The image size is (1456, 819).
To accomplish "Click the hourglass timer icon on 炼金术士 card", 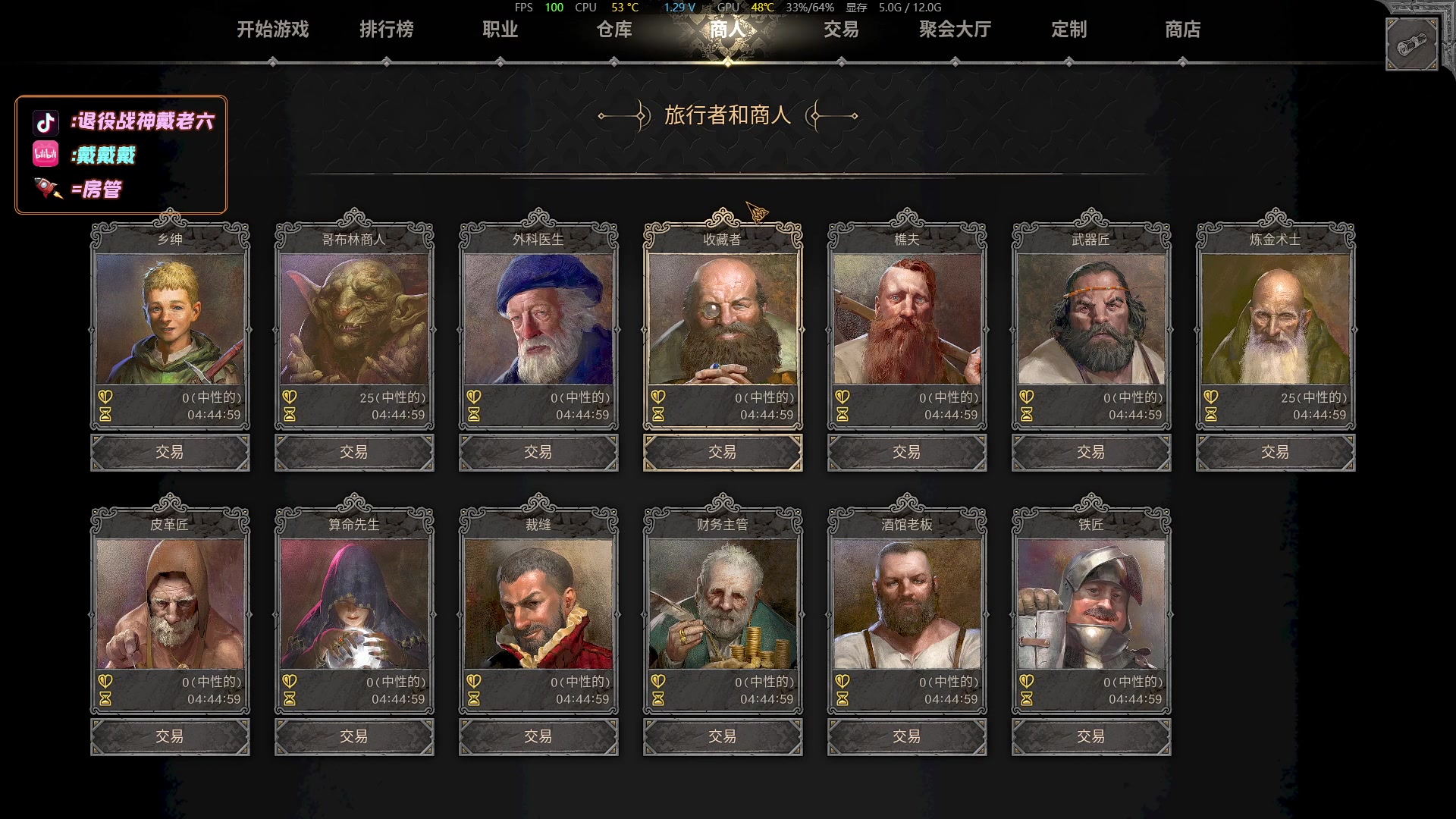I will click(1211, 415).
